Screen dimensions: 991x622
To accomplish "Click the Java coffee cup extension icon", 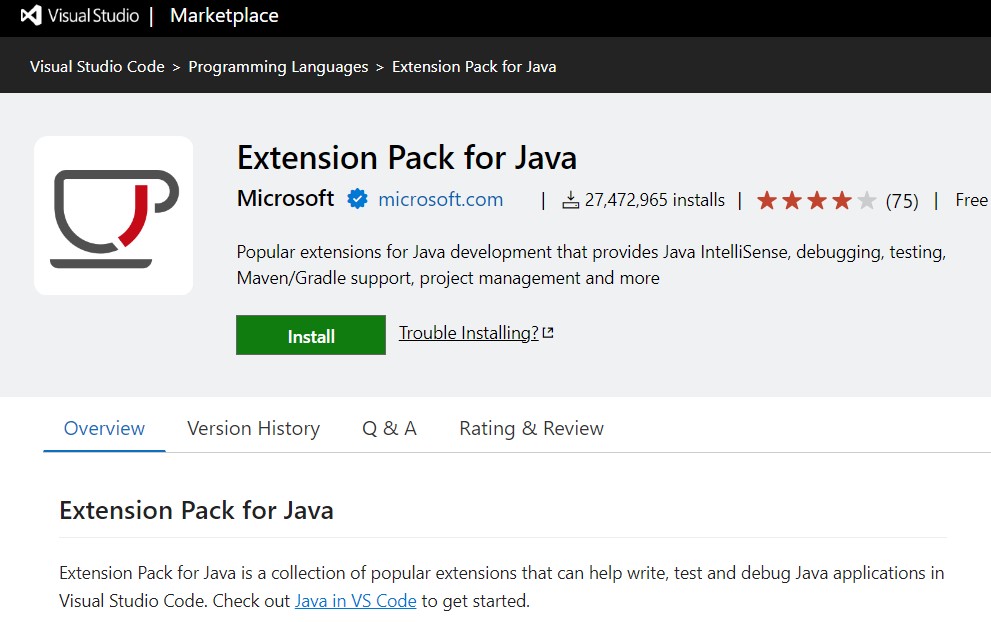I will (x=113, y=216).
